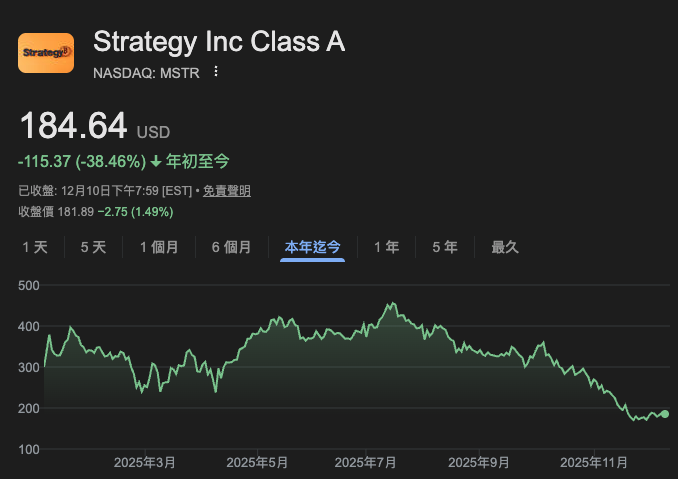Open the 免責聲明 disclaimer link

coord(227,191)
